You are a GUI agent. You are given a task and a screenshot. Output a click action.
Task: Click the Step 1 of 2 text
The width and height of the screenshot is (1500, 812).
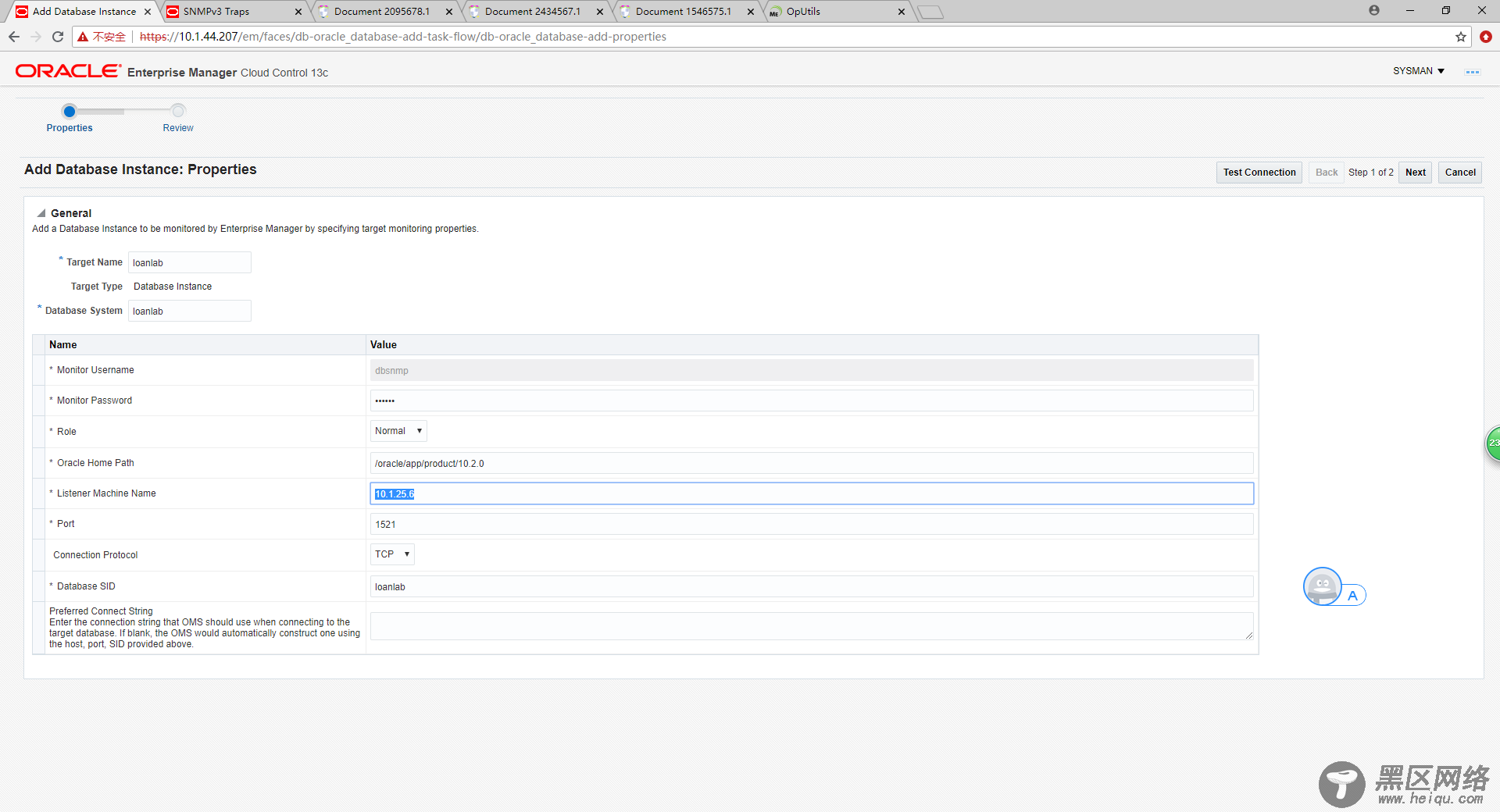pos(1370,173)
